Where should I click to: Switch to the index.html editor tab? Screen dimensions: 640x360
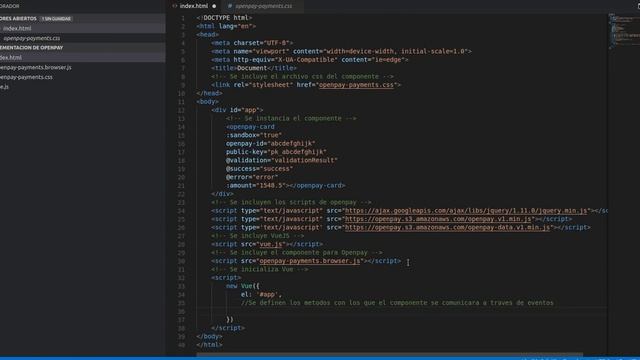pyautogui.click(x=194, y=6)
